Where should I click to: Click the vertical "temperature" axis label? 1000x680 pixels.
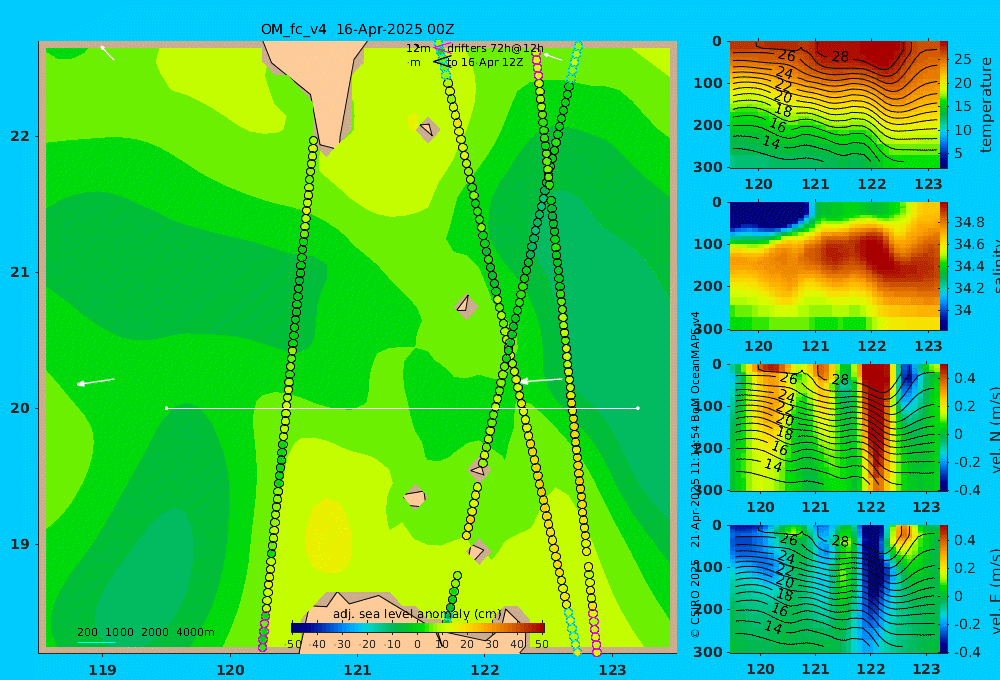986,105
